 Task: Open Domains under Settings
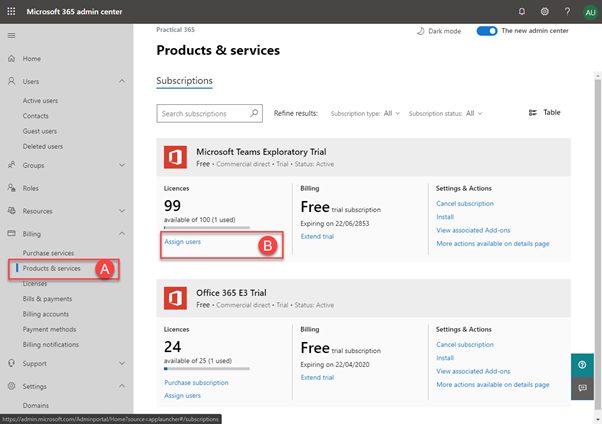click(36, 406)
